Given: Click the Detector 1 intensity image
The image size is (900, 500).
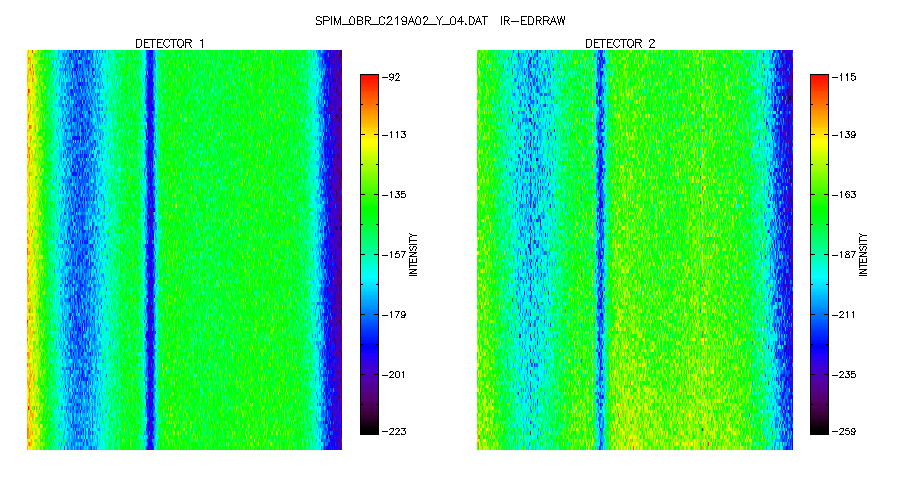Looking at the screenshot, I should click(x=184, y=250).
